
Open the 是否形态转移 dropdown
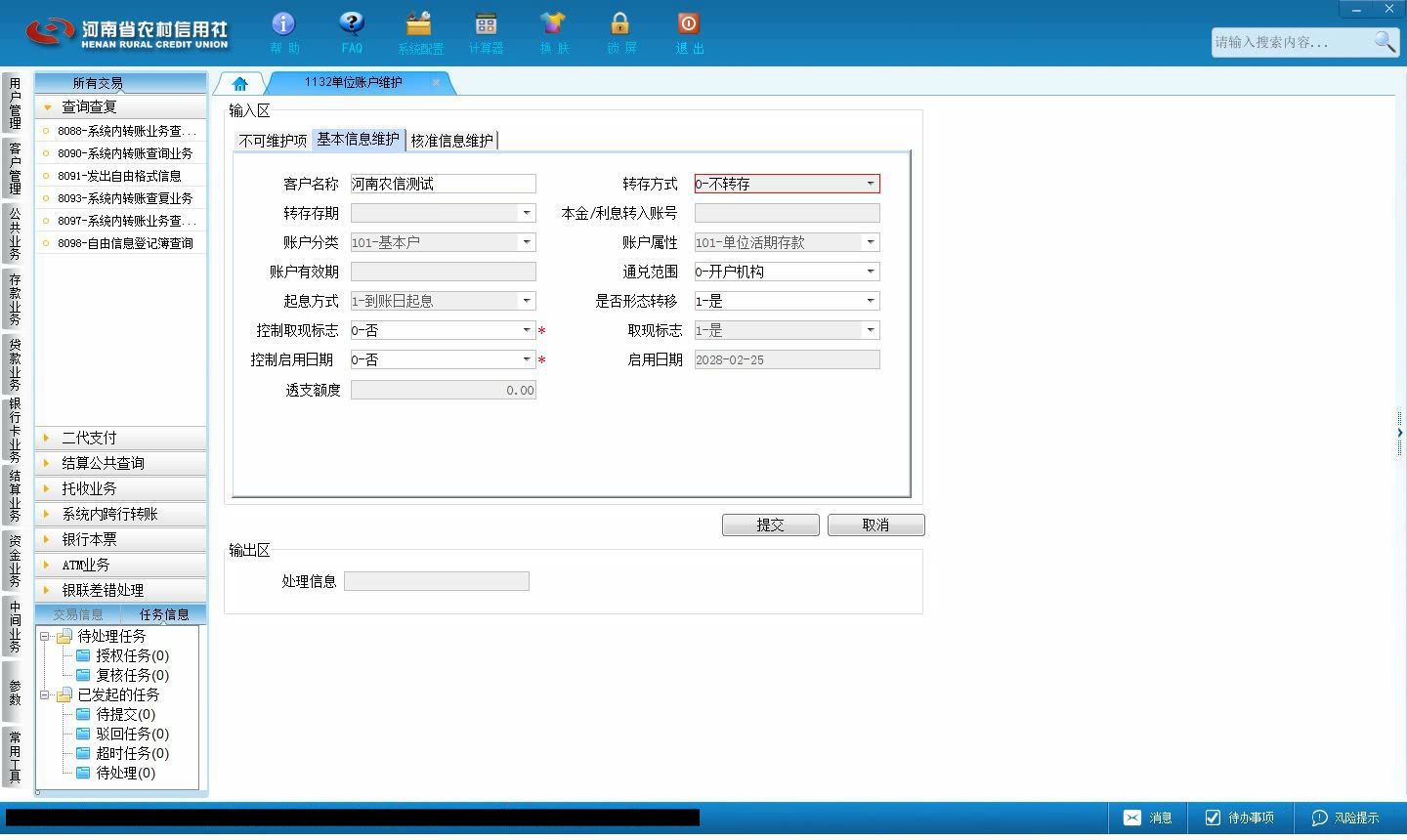pyautogui.click(x=870, y=301)
